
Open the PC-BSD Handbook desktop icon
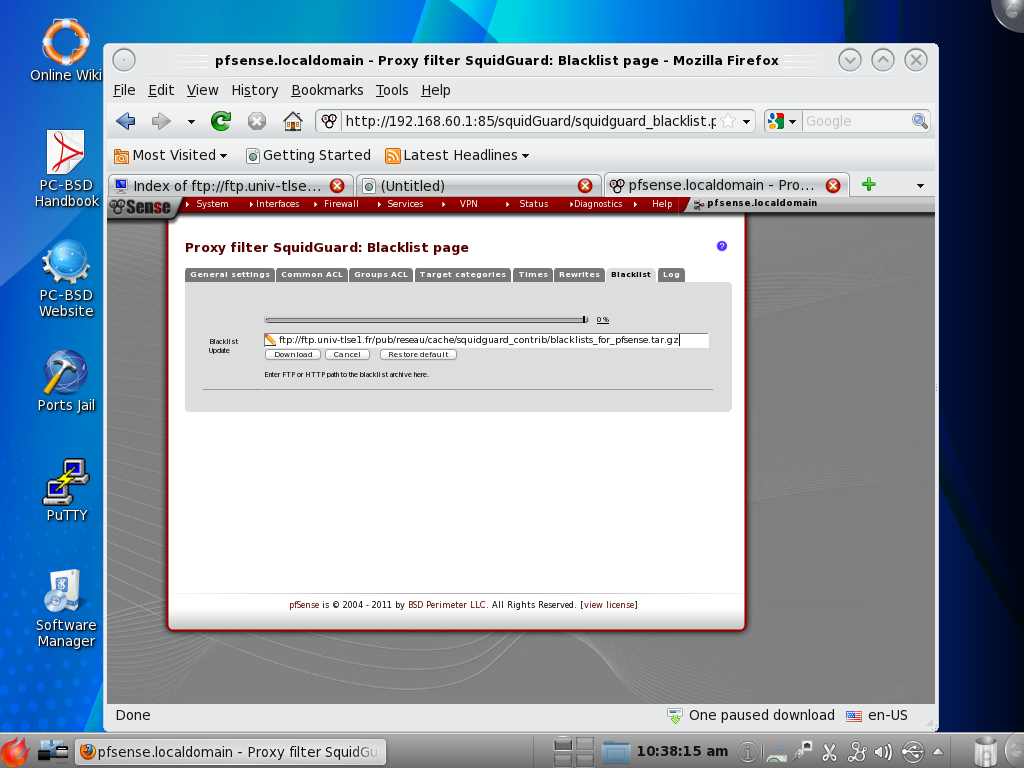click(x=66, y=168)
